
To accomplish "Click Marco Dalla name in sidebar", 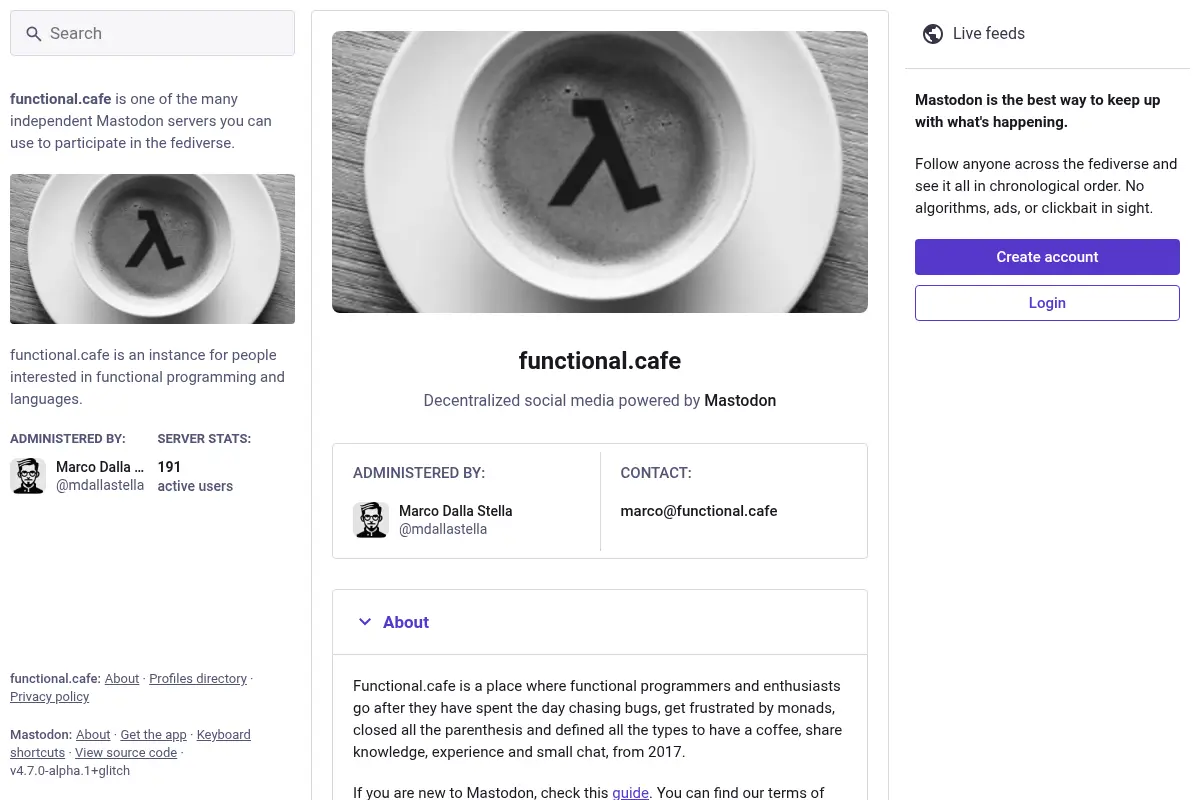I will coord(100,467).
